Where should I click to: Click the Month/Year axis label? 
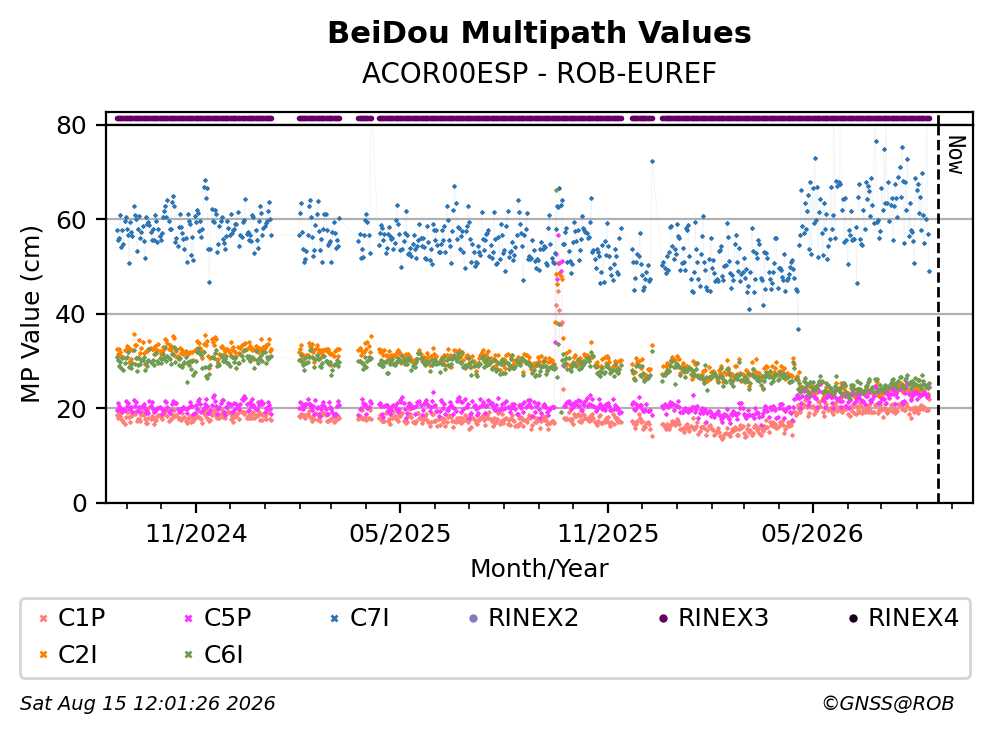(x=539, y=568)
